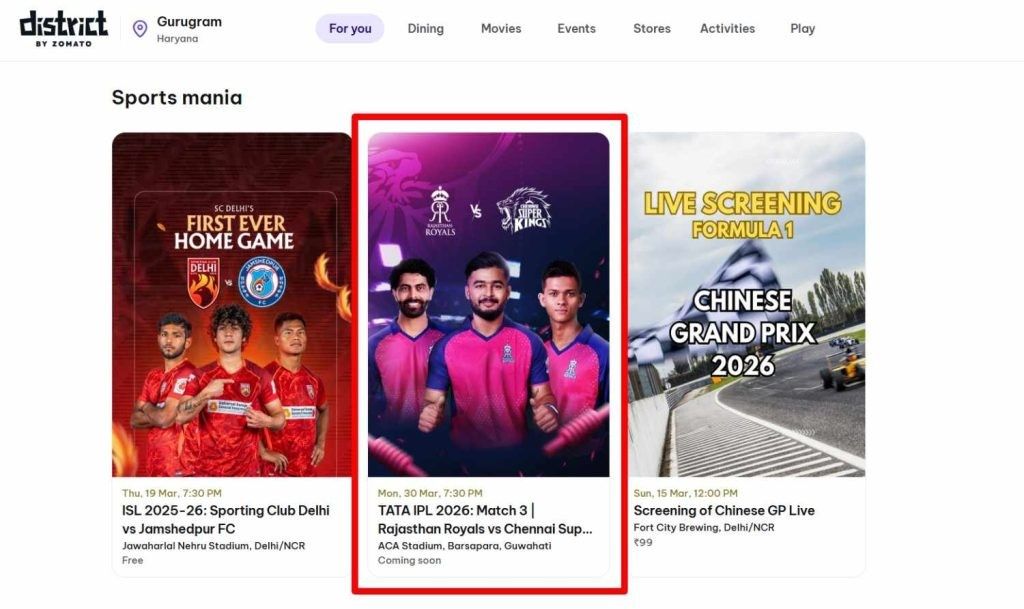Click the District by Zomato logo

[64, 27]
